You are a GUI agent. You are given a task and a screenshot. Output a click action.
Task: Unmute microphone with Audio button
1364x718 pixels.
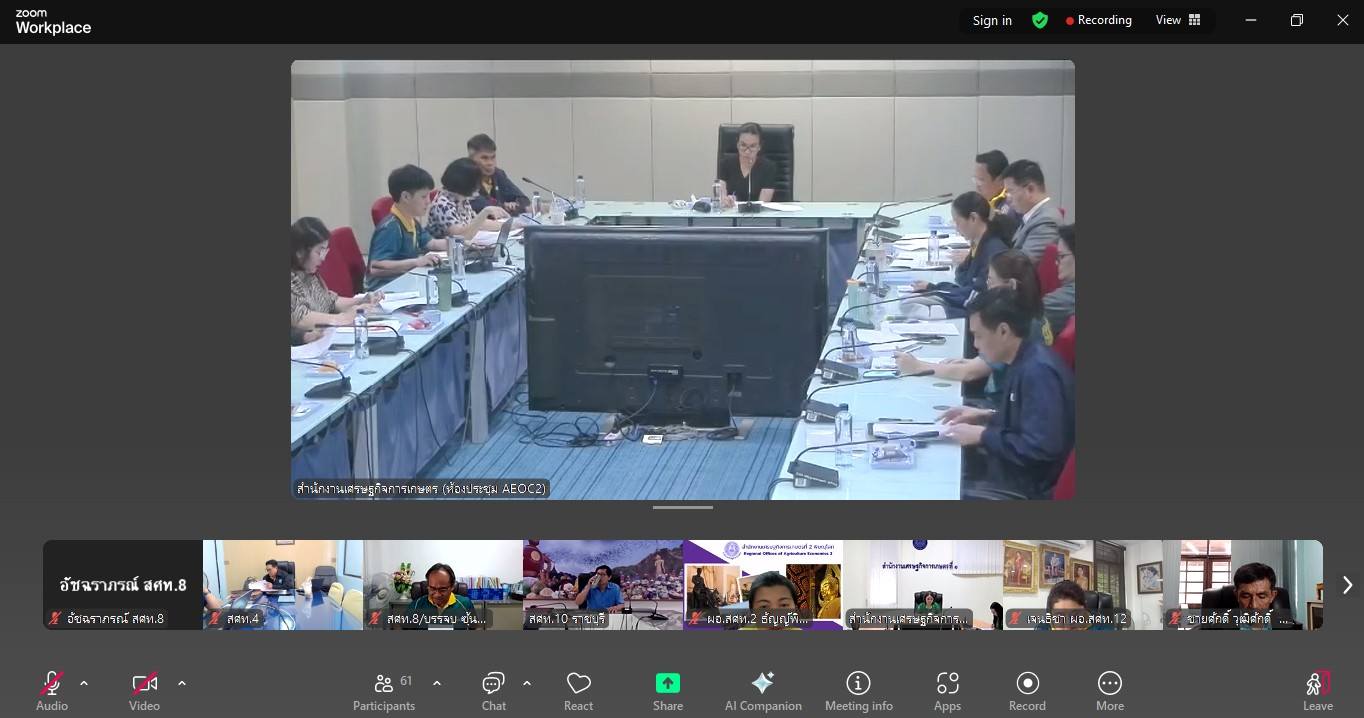[x=52, y=691]
